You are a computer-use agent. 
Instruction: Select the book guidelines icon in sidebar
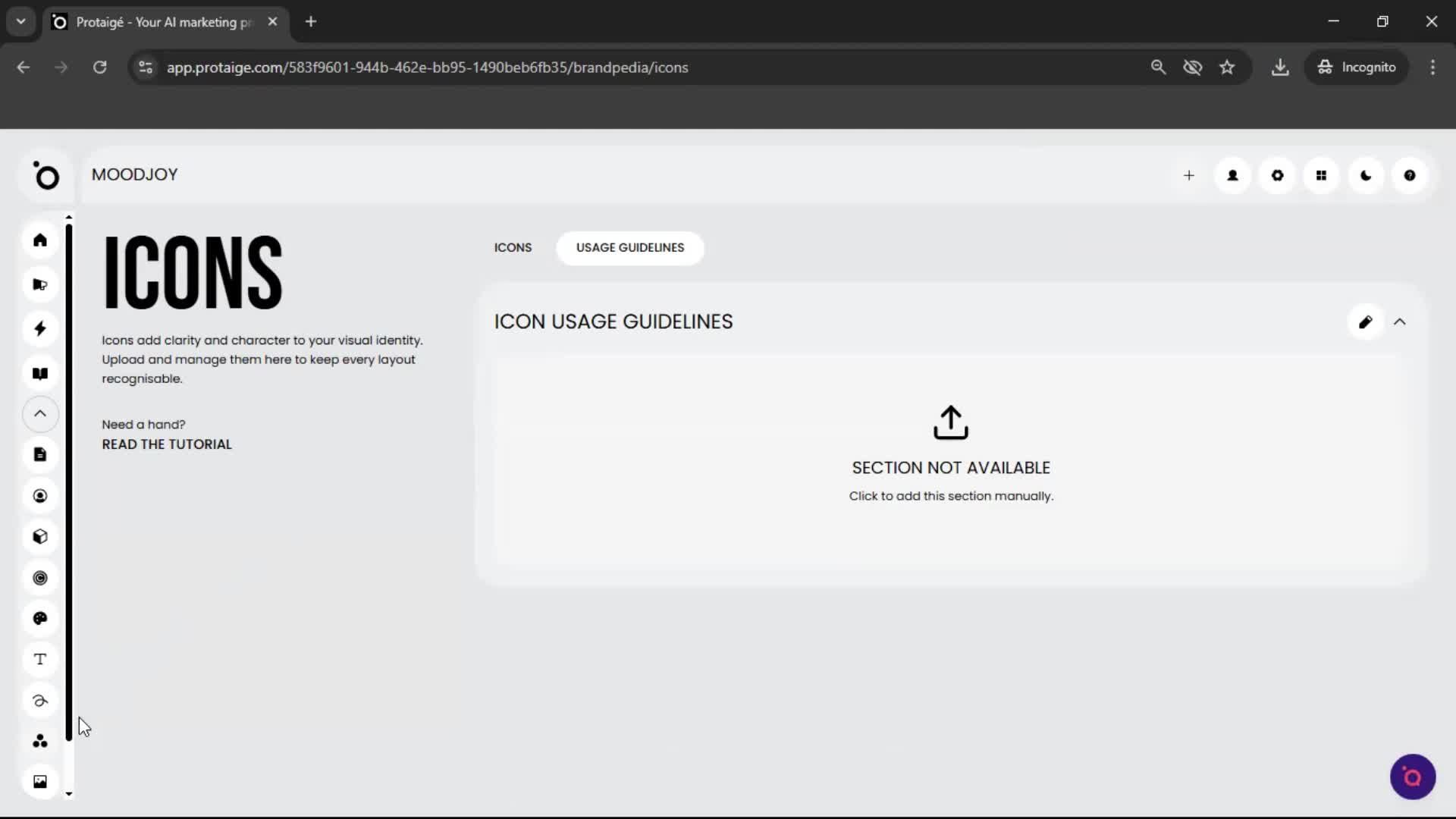pyautogui.click(x=40, y=373)
